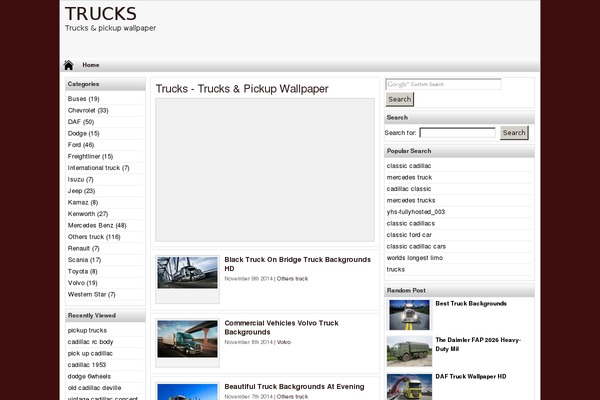Open the Renault (7) category

[83, 248]
